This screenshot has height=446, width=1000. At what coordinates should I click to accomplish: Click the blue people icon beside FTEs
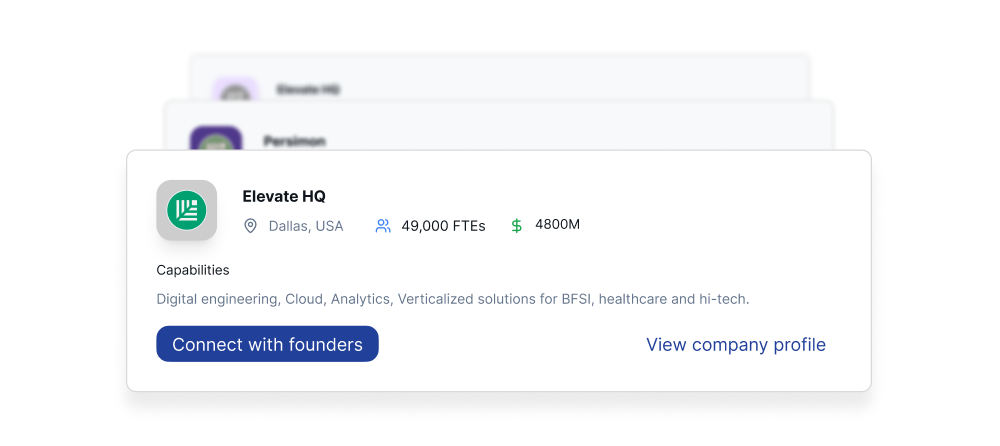[383, 226]
